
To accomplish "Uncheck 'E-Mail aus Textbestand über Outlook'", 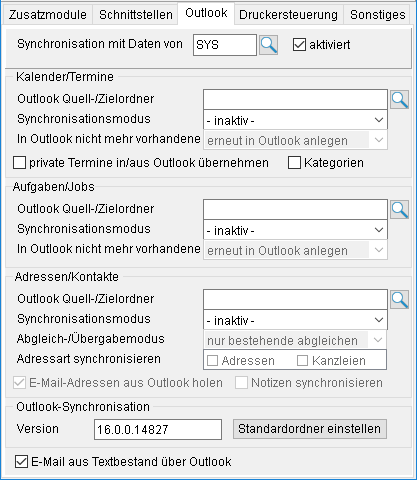I will (x=21, y=462).
